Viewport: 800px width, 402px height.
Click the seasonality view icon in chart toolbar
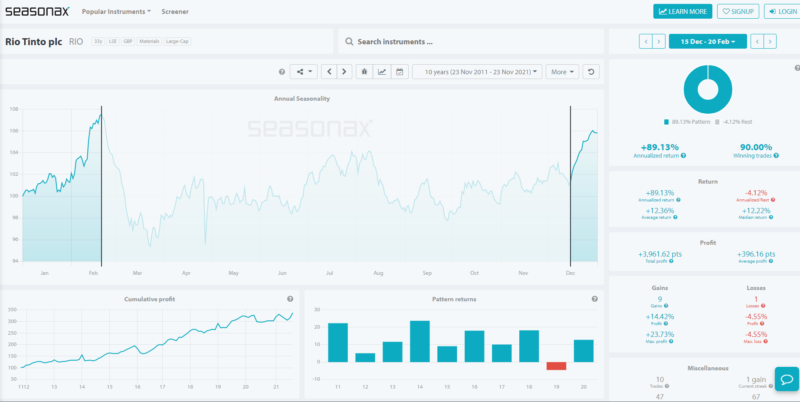pos(365,72)
